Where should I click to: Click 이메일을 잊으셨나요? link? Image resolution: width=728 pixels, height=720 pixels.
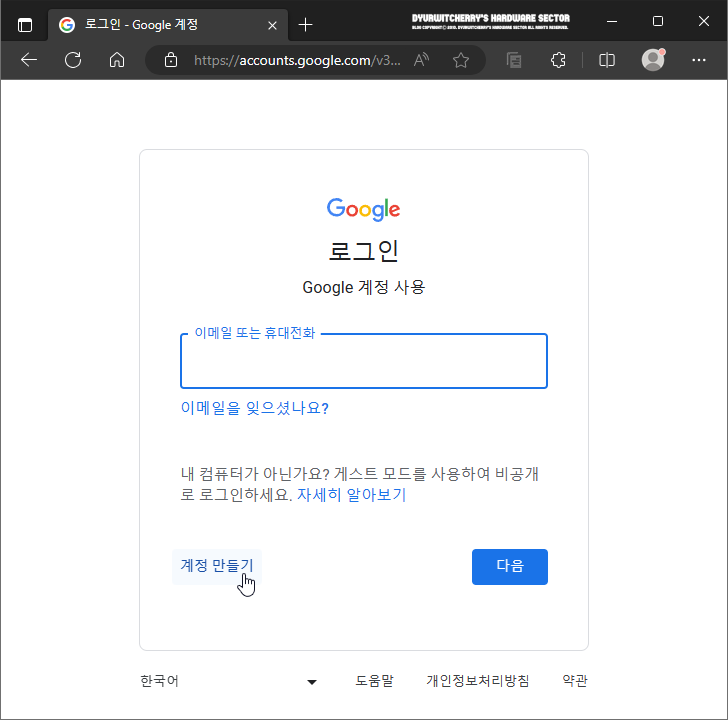pyautogui.click(x=254, y=408)
